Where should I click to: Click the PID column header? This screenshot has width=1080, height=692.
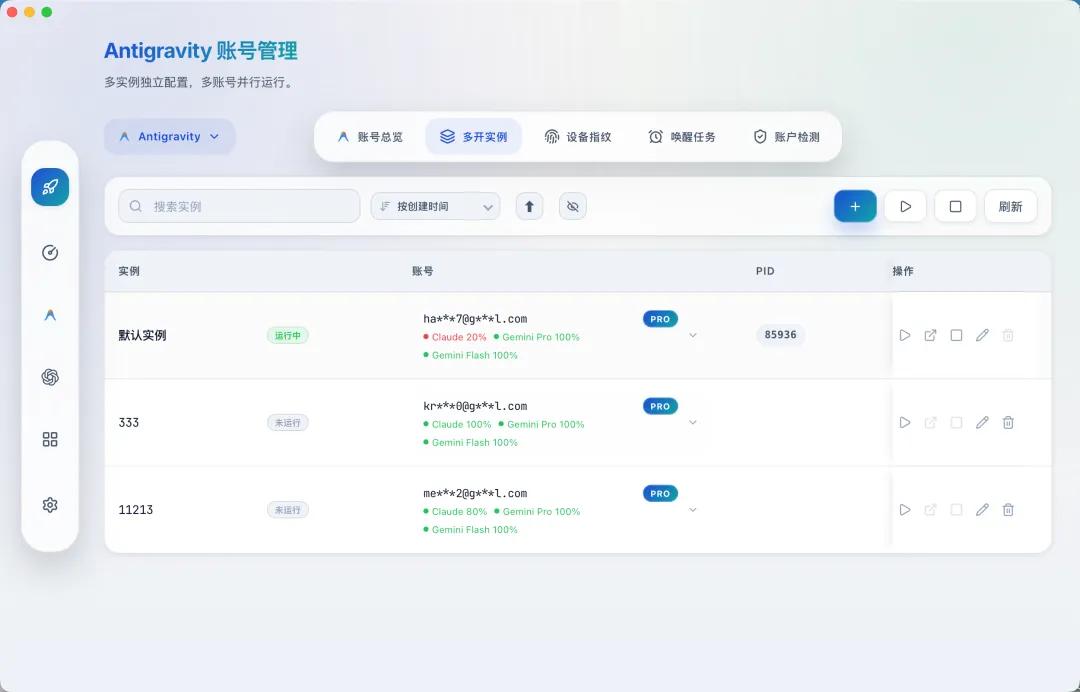pyautogui.click(x=765, y=271)
